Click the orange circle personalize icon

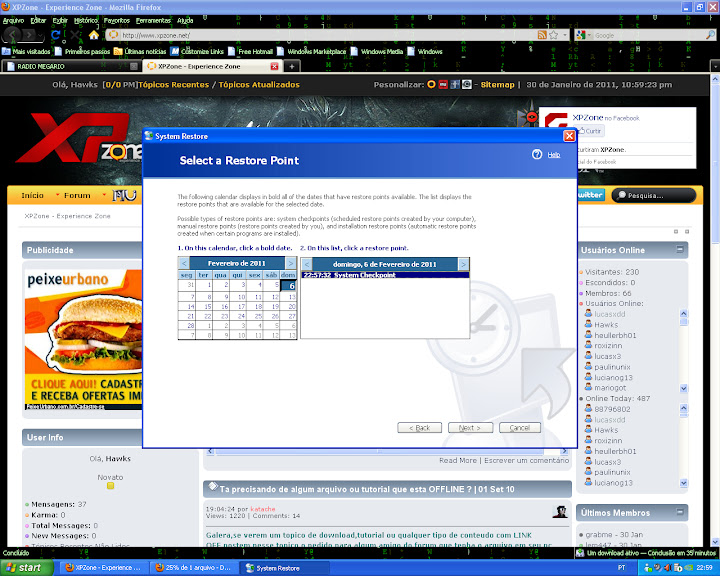(x=431, y=85)
